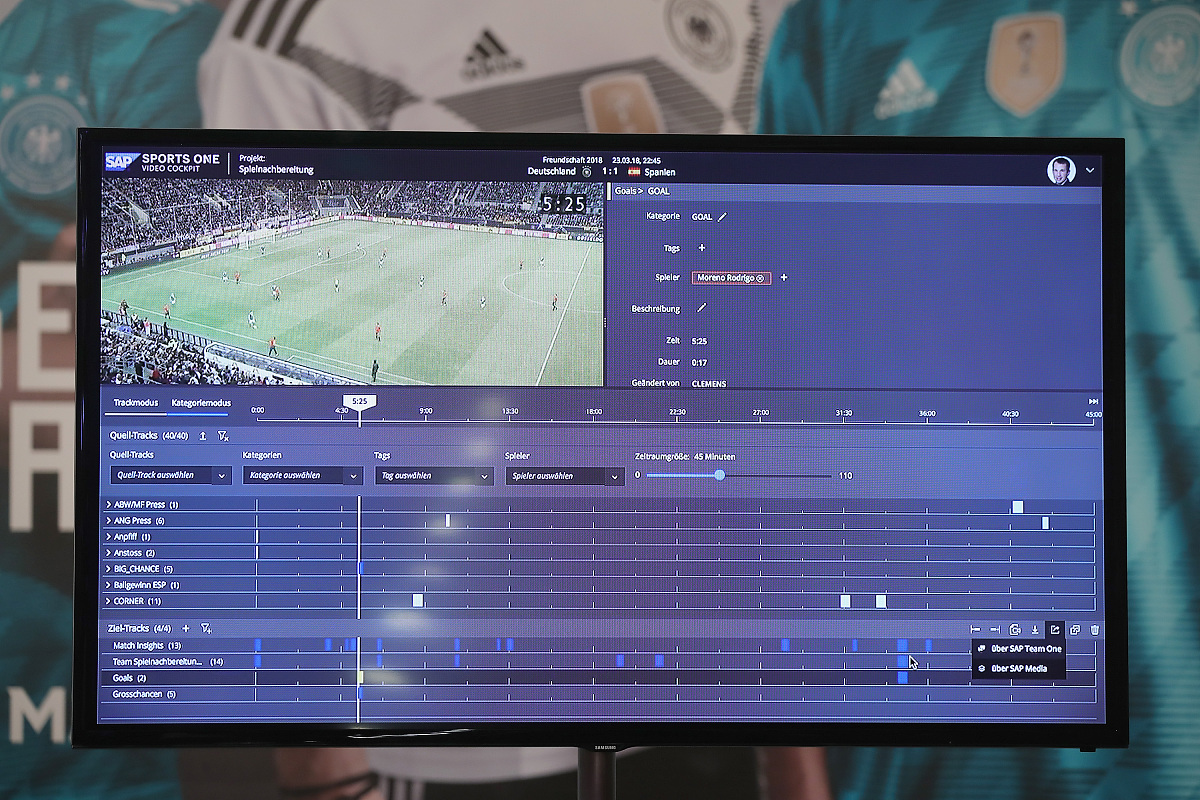Screen dimensions: 1200x800
Task: Expand CORNER (11) track row
Action: click(108, 601)
